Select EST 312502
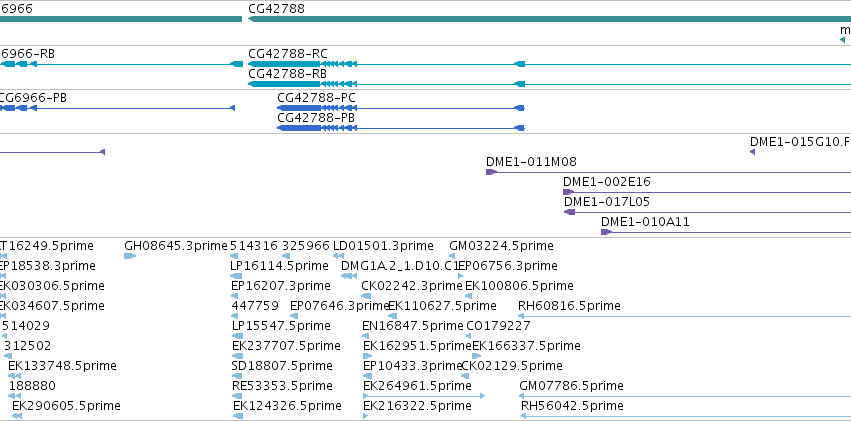This screenshot has width=851, height=421. [x=28, y=346]
